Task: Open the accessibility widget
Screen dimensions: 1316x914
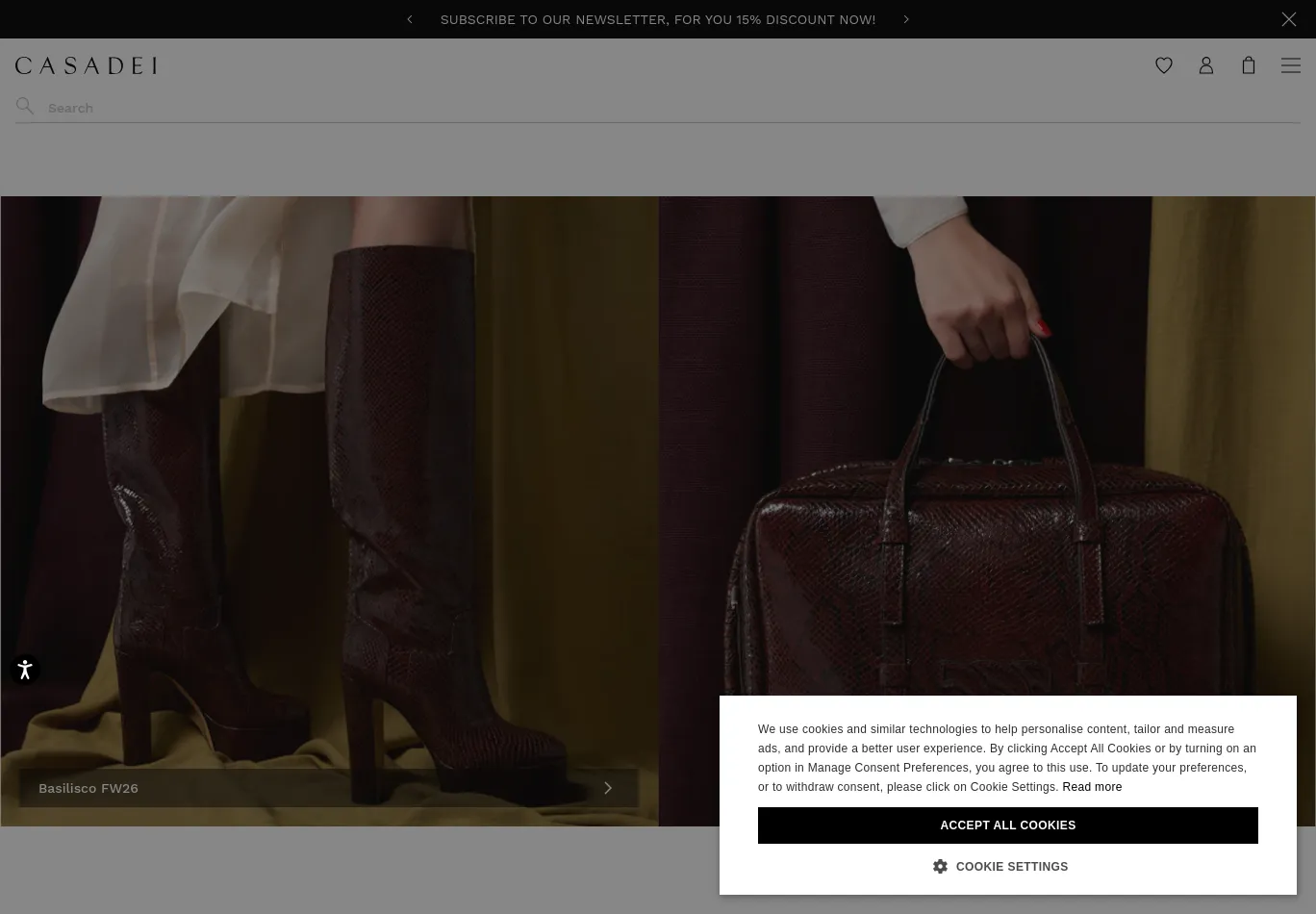Action: 25,670
